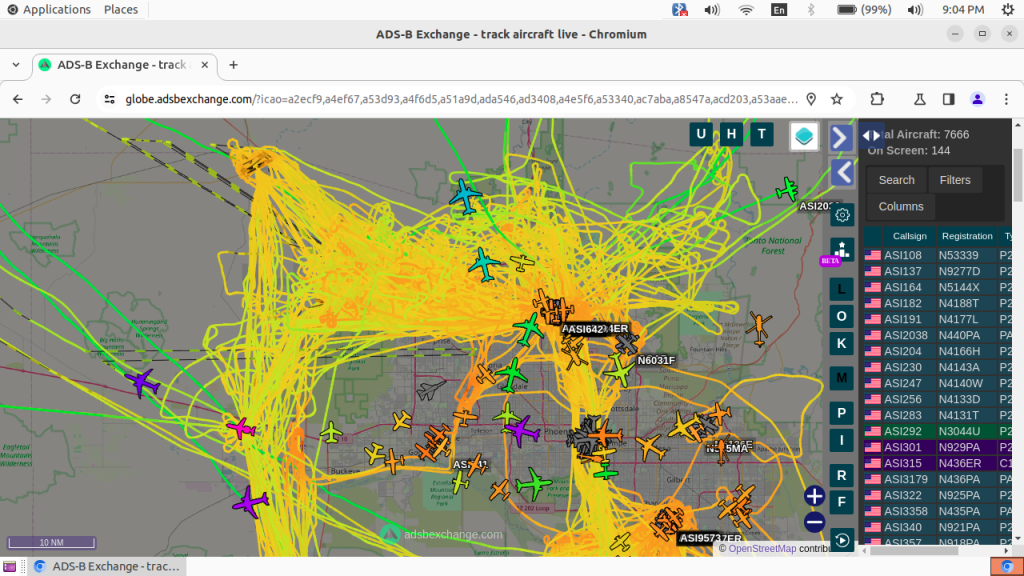Select the gray fighter jet aircraft icon
The height and width of the screenshot is (576, 1024).
(430, 390)
